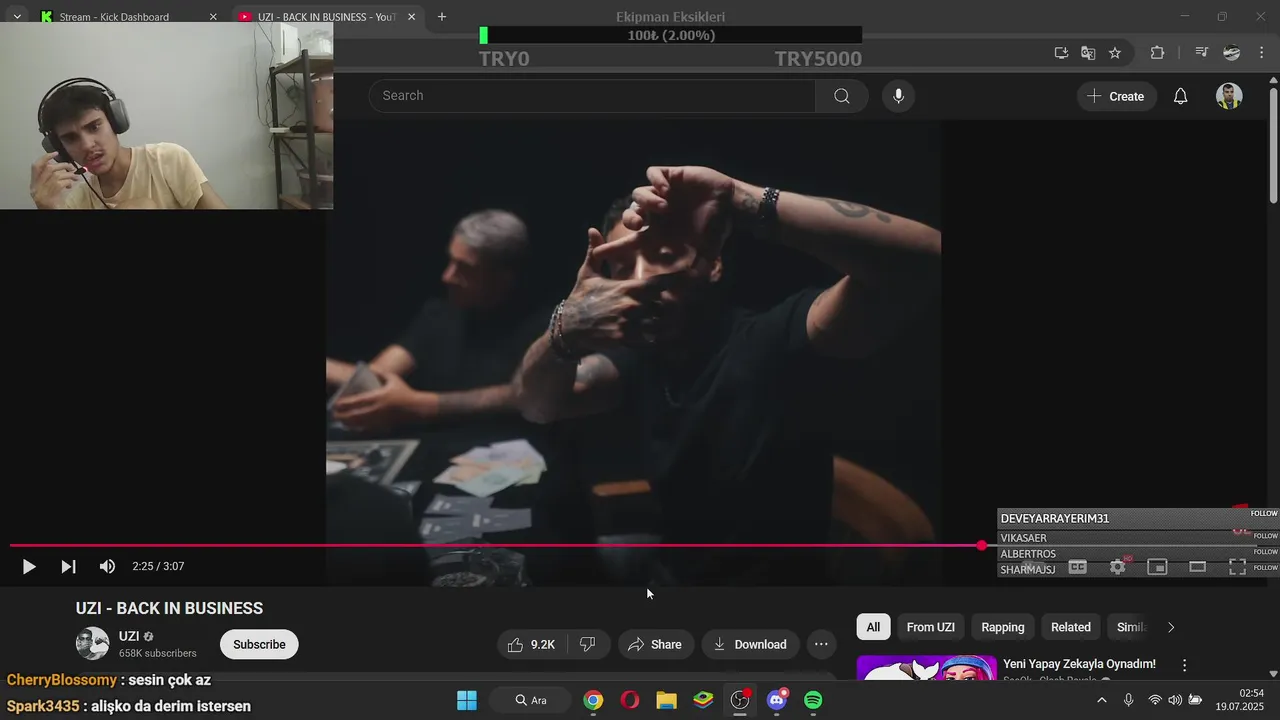The height and width of the screenshot is (720, 1280).
Task: Open the YouTube account avatar menu
Action: tap(1229, 96)
